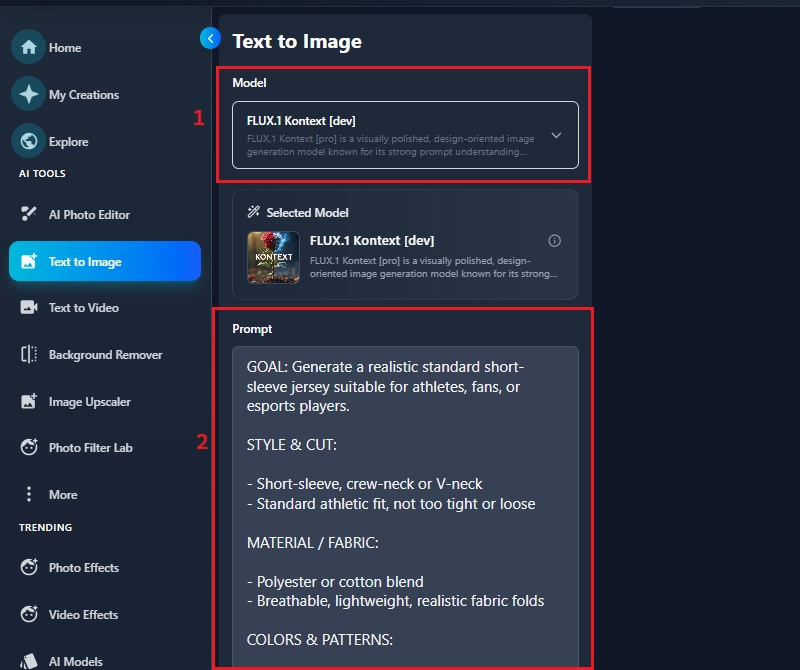This screenshot has height=670, width=800.
Task: Go to Home menu item
Action: click(x=65, y=47)
